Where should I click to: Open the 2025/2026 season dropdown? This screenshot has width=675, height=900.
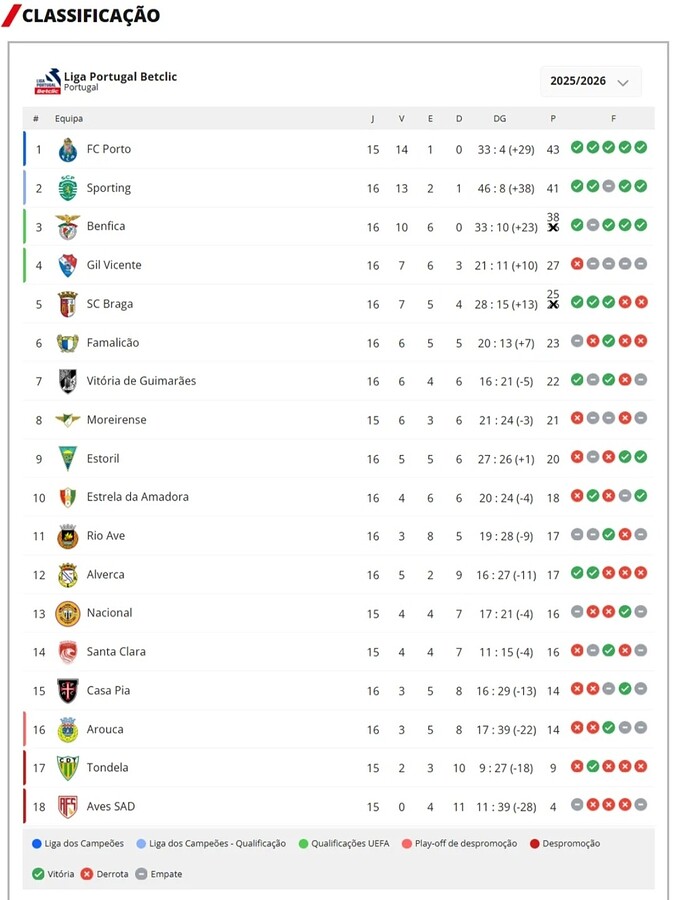pyautogui.click(x=590, y=81)
